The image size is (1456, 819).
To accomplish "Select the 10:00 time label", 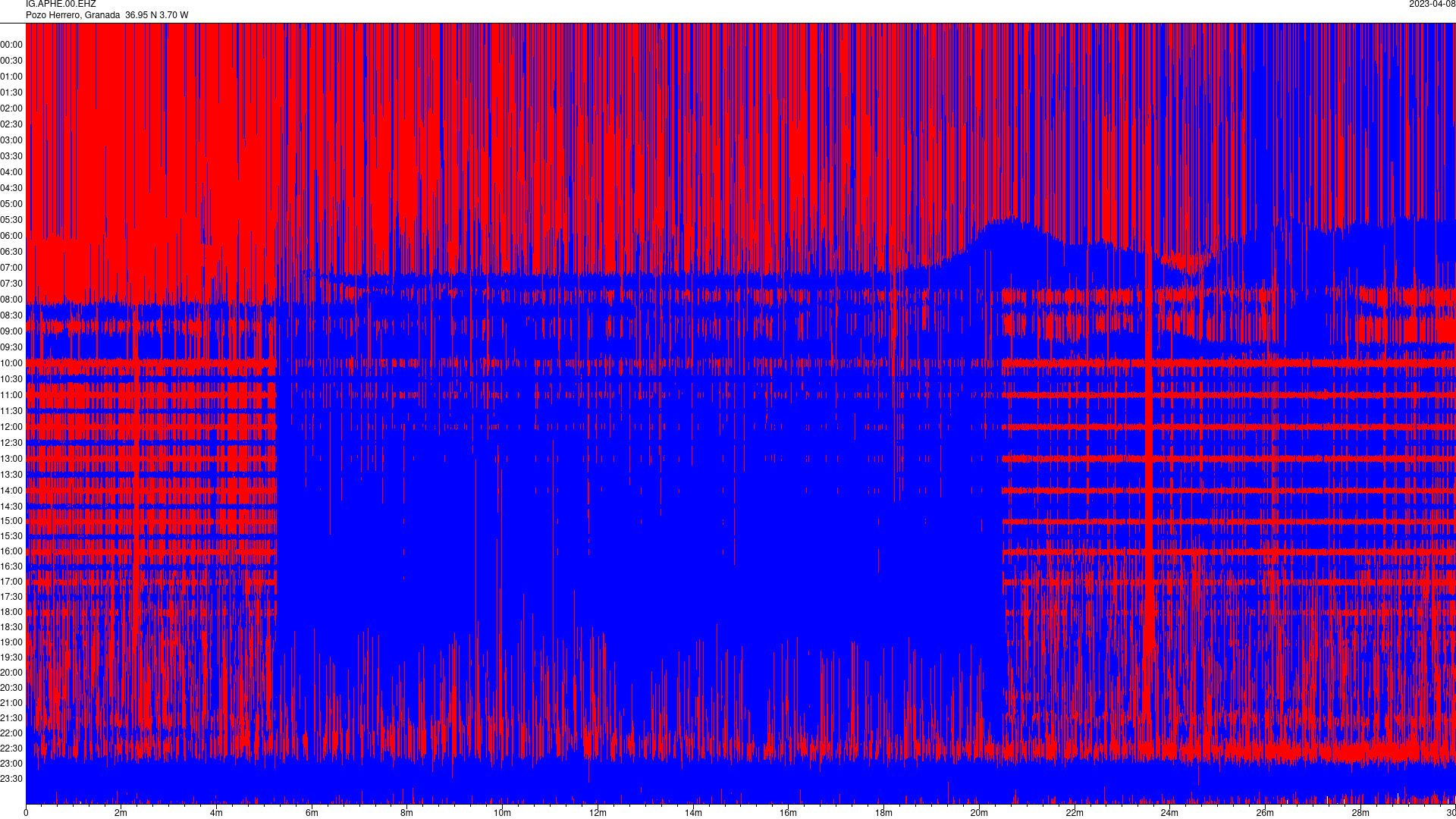I will point(11,363).
